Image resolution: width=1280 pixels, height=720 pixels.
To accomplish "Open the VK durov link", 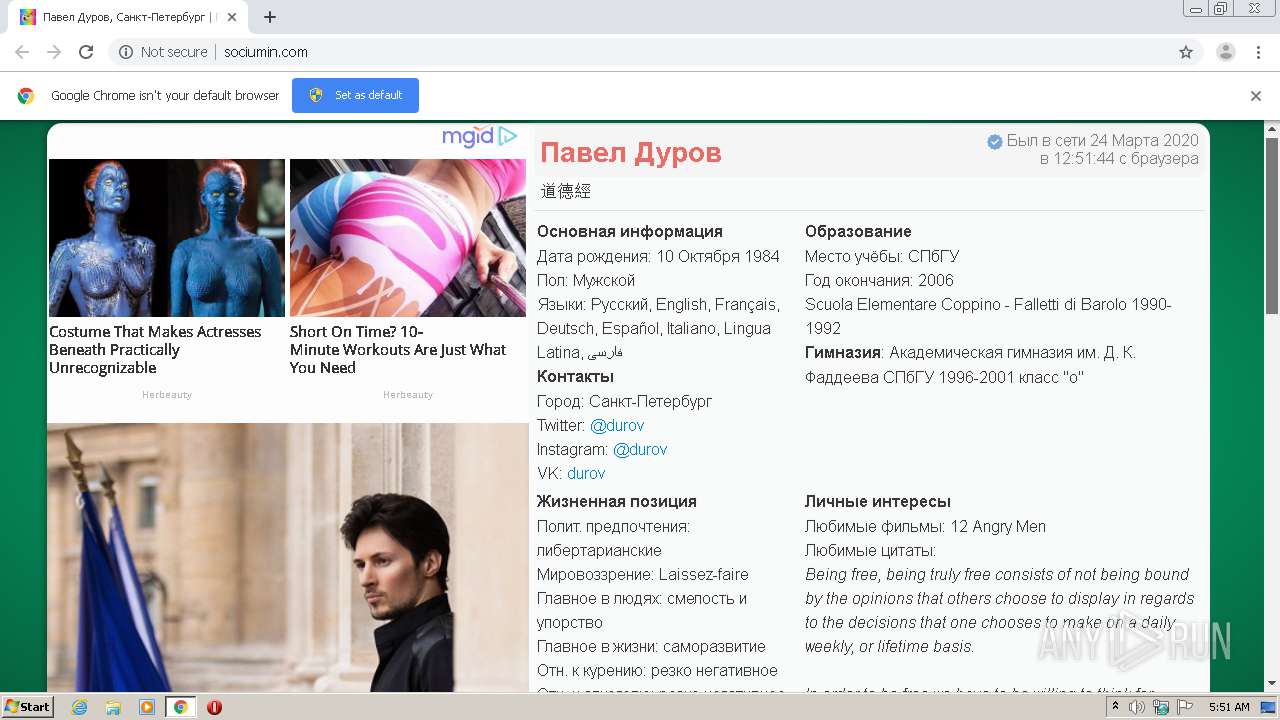I will coord(586,473).
